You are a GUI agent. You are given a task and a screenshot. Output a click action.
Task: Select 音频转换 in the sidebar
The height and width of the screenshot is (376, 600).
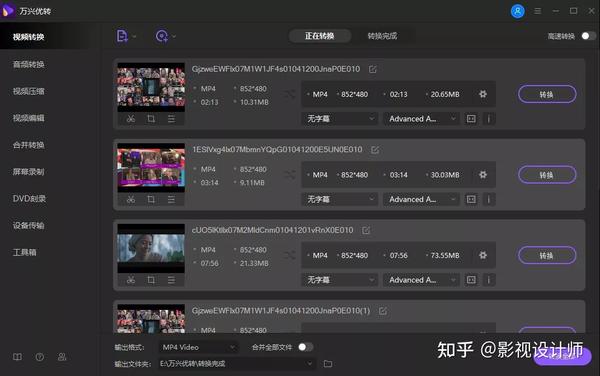point(29,64)
